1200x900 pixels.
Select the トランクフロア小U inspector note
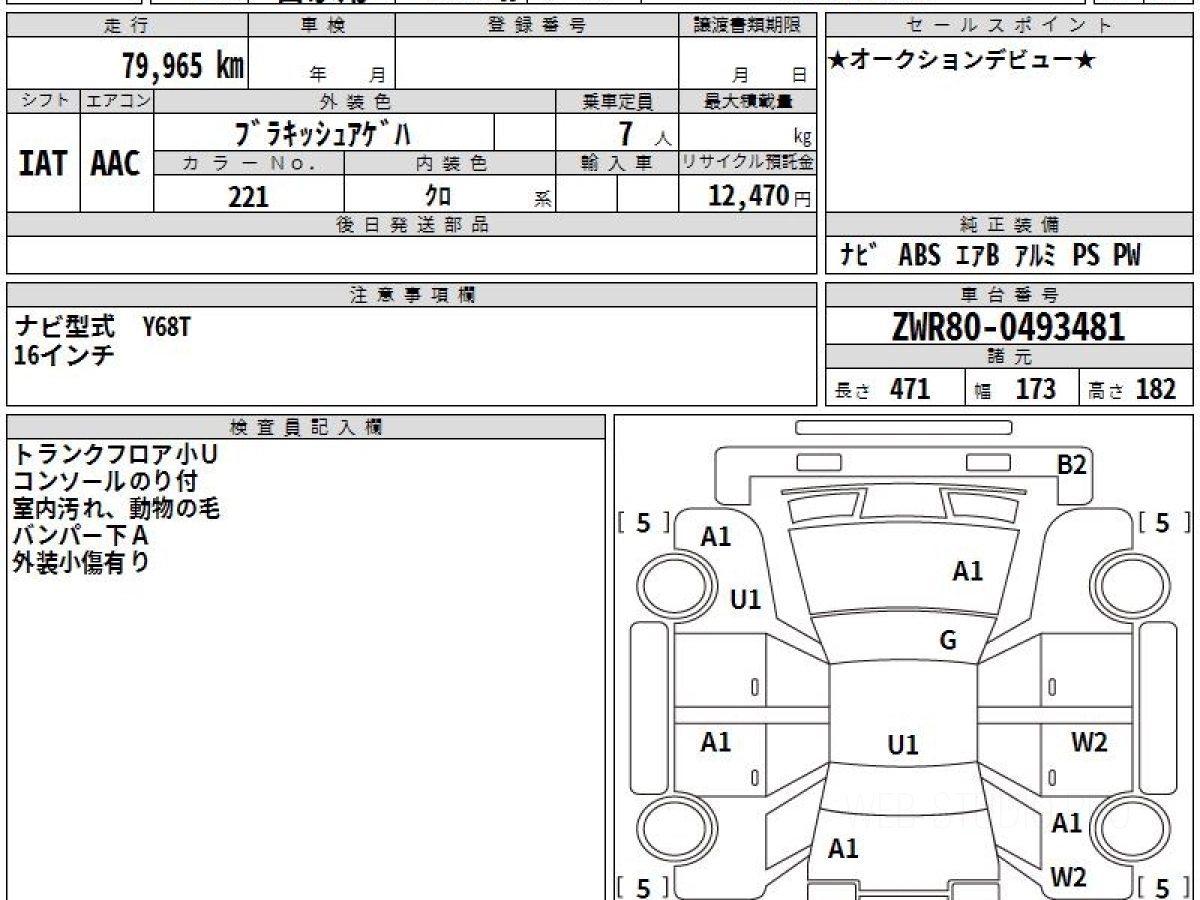116,455
